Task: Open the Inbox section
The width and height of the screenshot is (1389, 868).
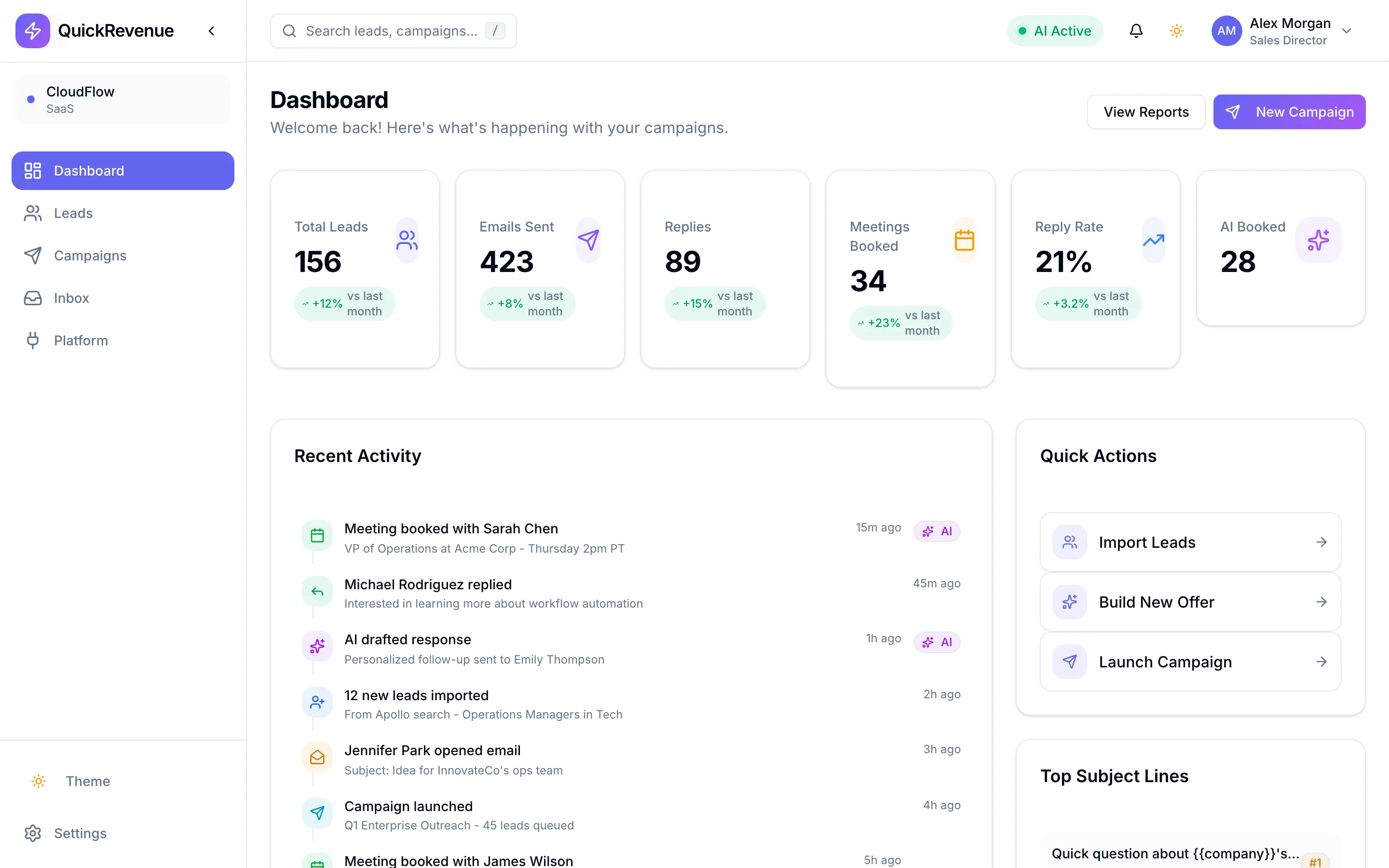Action: coord(123,298)
